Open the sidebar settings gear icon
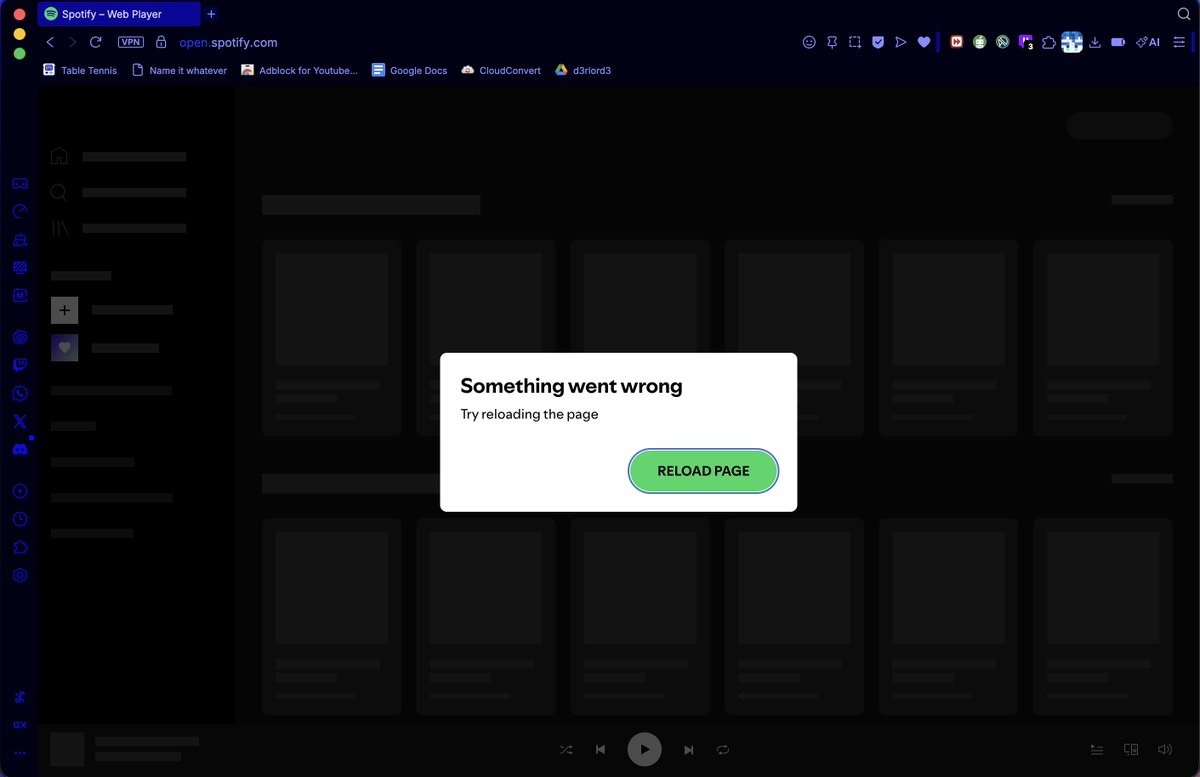Screen dimensions: 1200x777 pyautogui.click(x=19, y=576)
